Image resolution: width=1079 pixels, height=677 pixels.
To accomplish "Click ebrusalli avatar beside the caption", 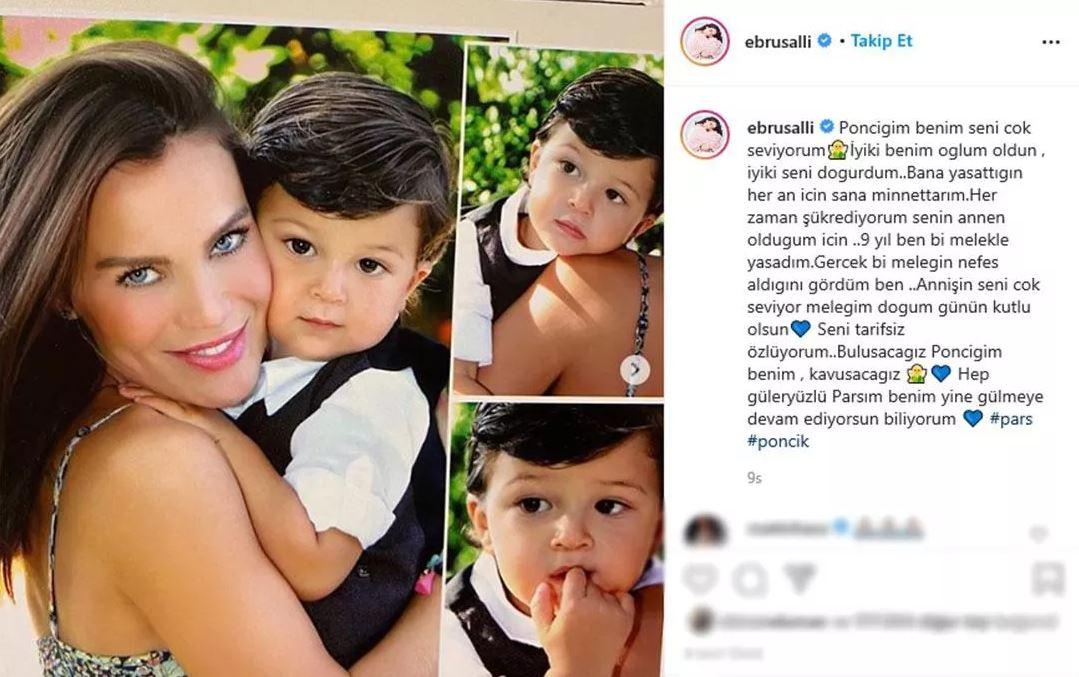I will (x=705, y=134).
